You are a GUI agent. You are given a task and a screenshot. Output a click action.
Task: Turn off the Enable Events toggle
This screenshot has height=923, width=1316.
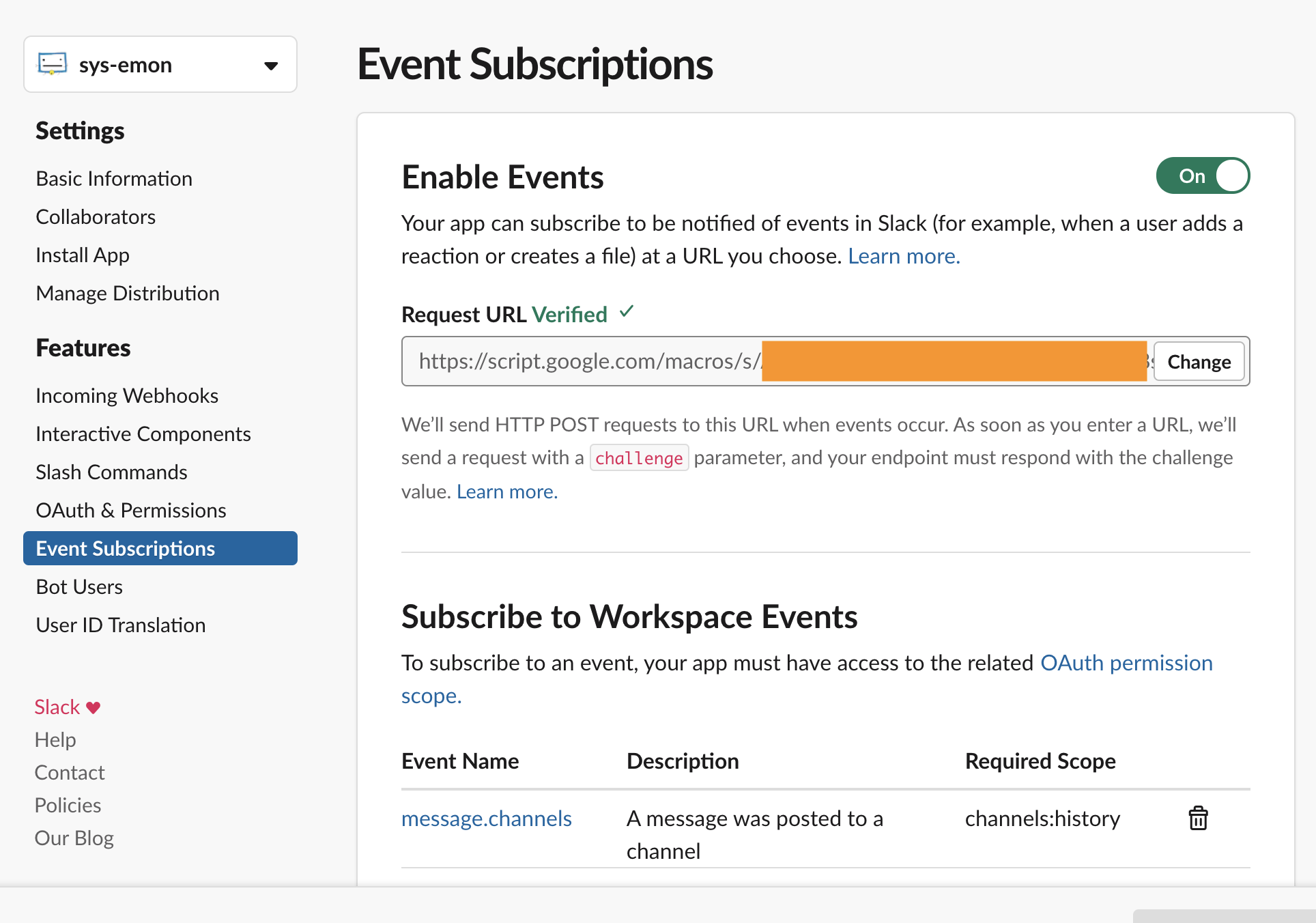coord(1203,176)
